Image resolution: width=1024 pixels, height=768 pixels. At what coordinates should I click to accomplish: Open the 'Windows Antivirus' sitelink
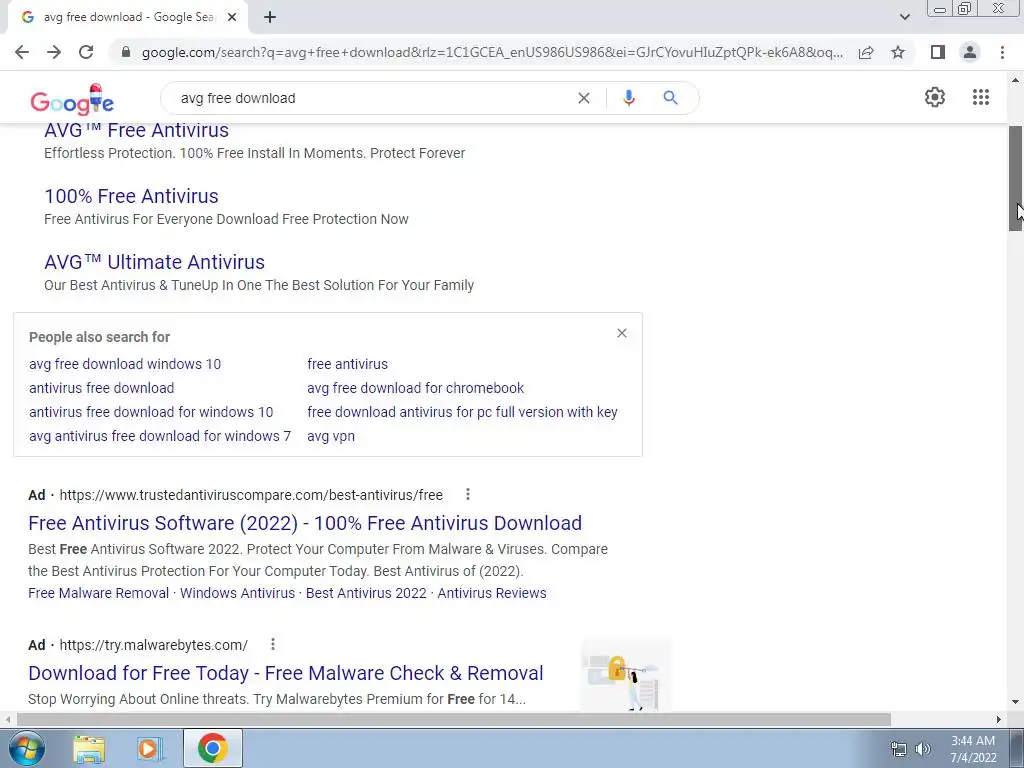point(238,593)
